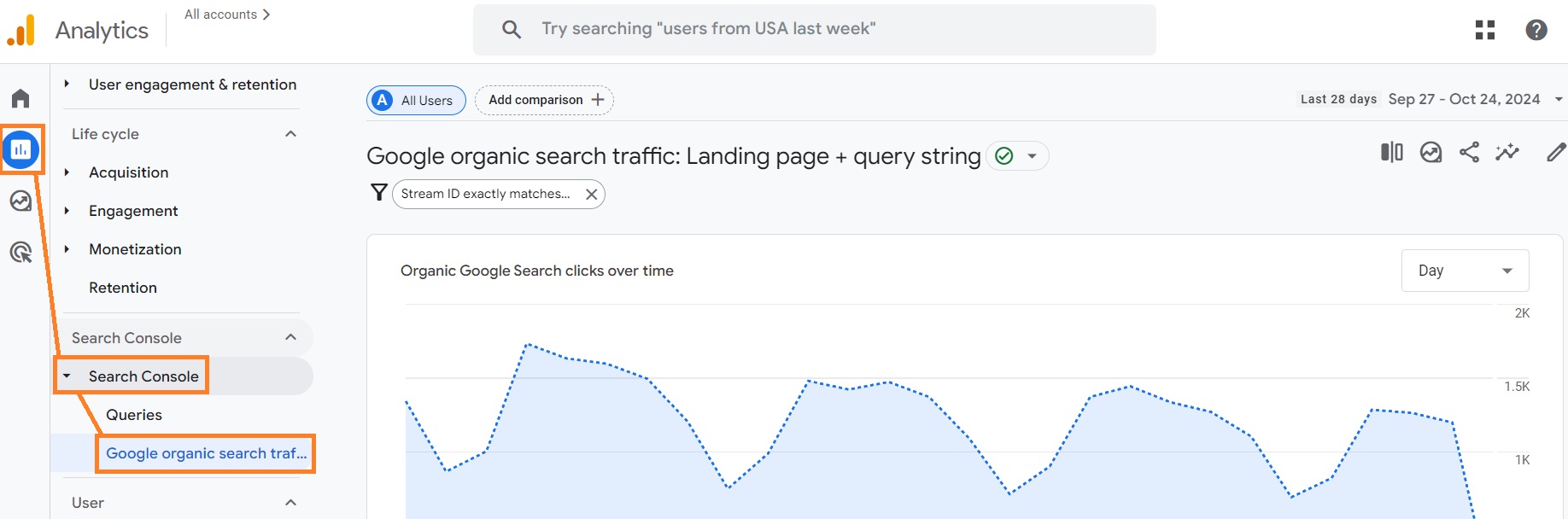Collapse the Life cycle section

pyautogui.click(x=290, y=133)
